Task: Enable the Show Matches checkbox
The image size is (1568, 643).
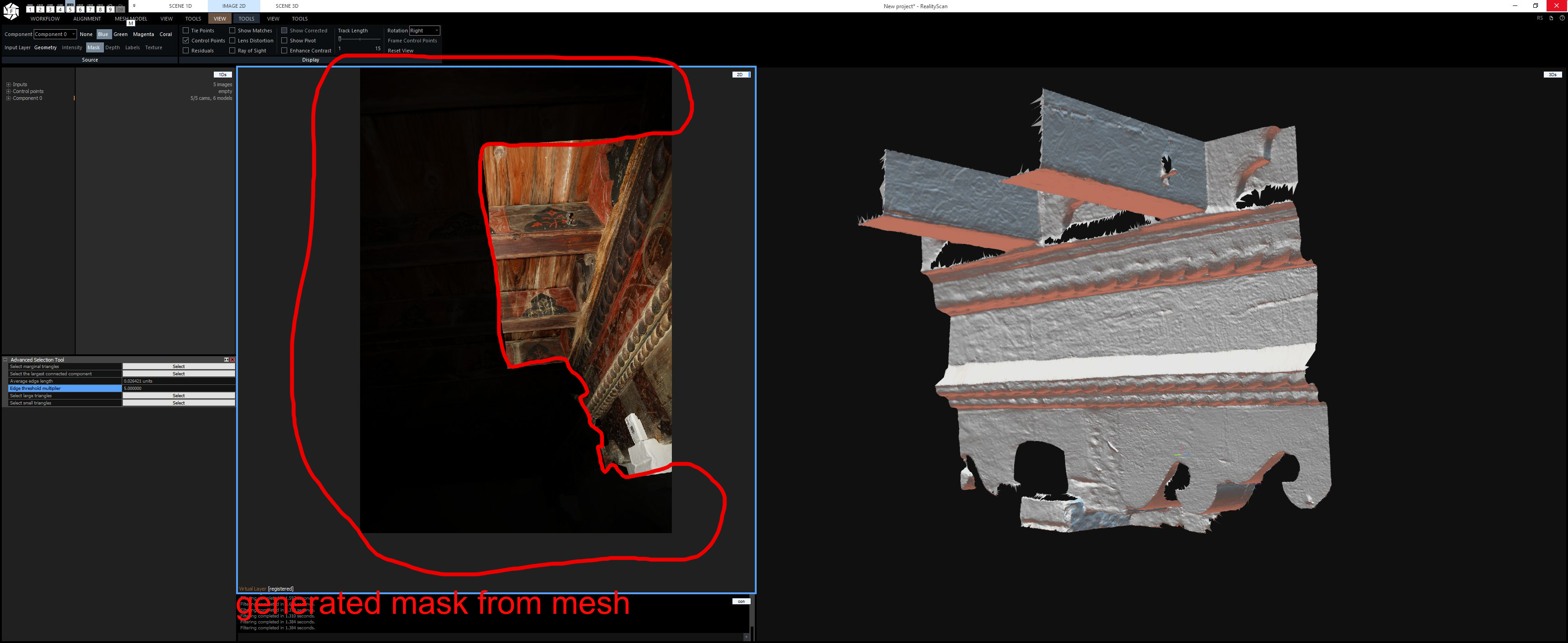Action: pos(232,31)
